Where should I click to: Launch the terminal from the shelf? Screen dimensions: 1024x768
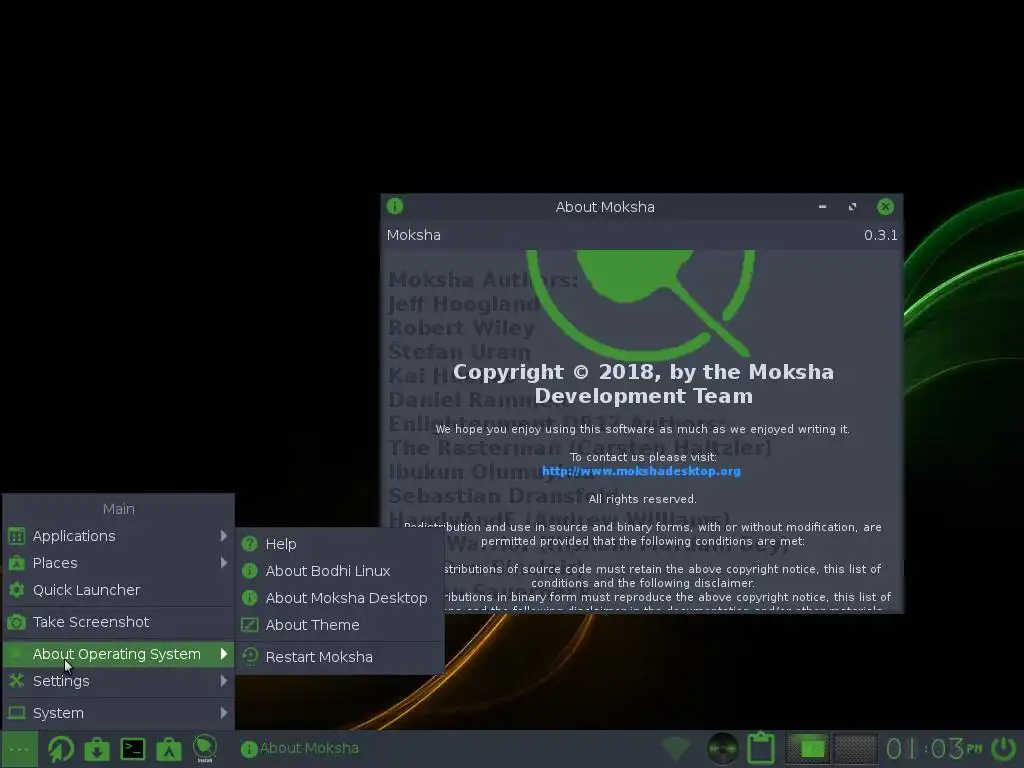(133, 749)
